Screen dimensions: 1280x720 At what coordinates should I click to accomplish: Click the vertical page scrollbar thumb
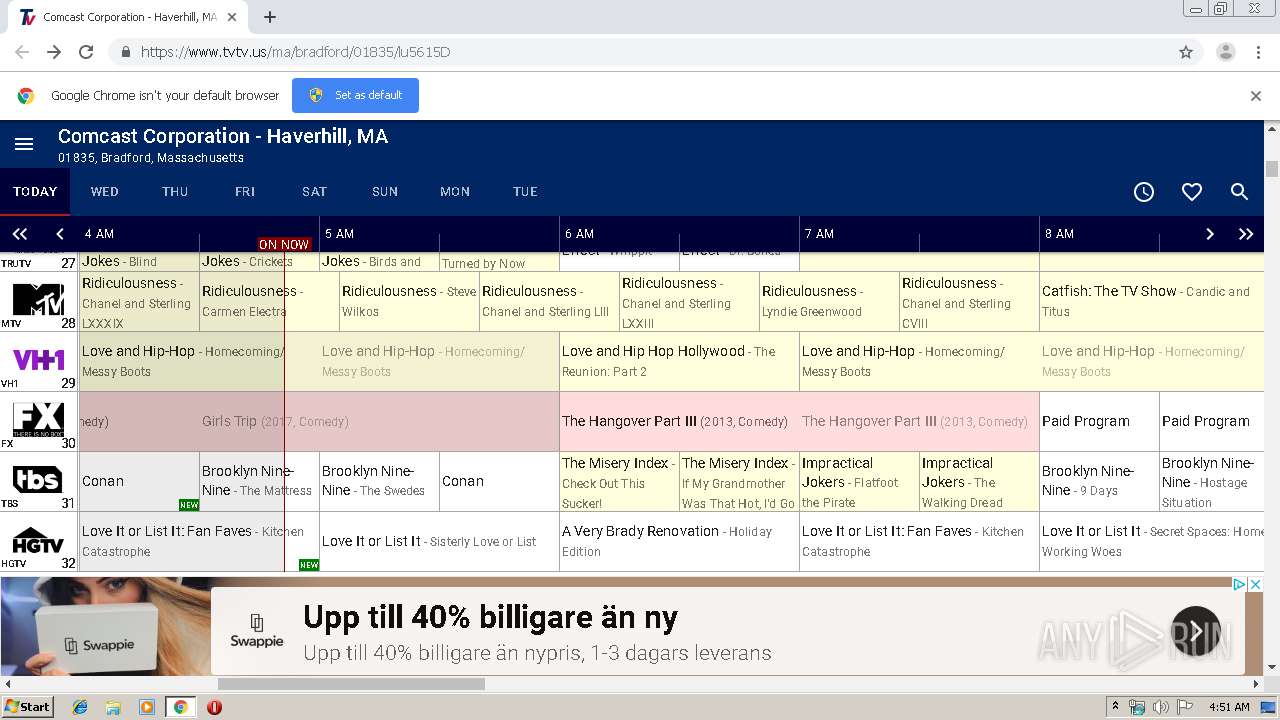coord(1272,168)
